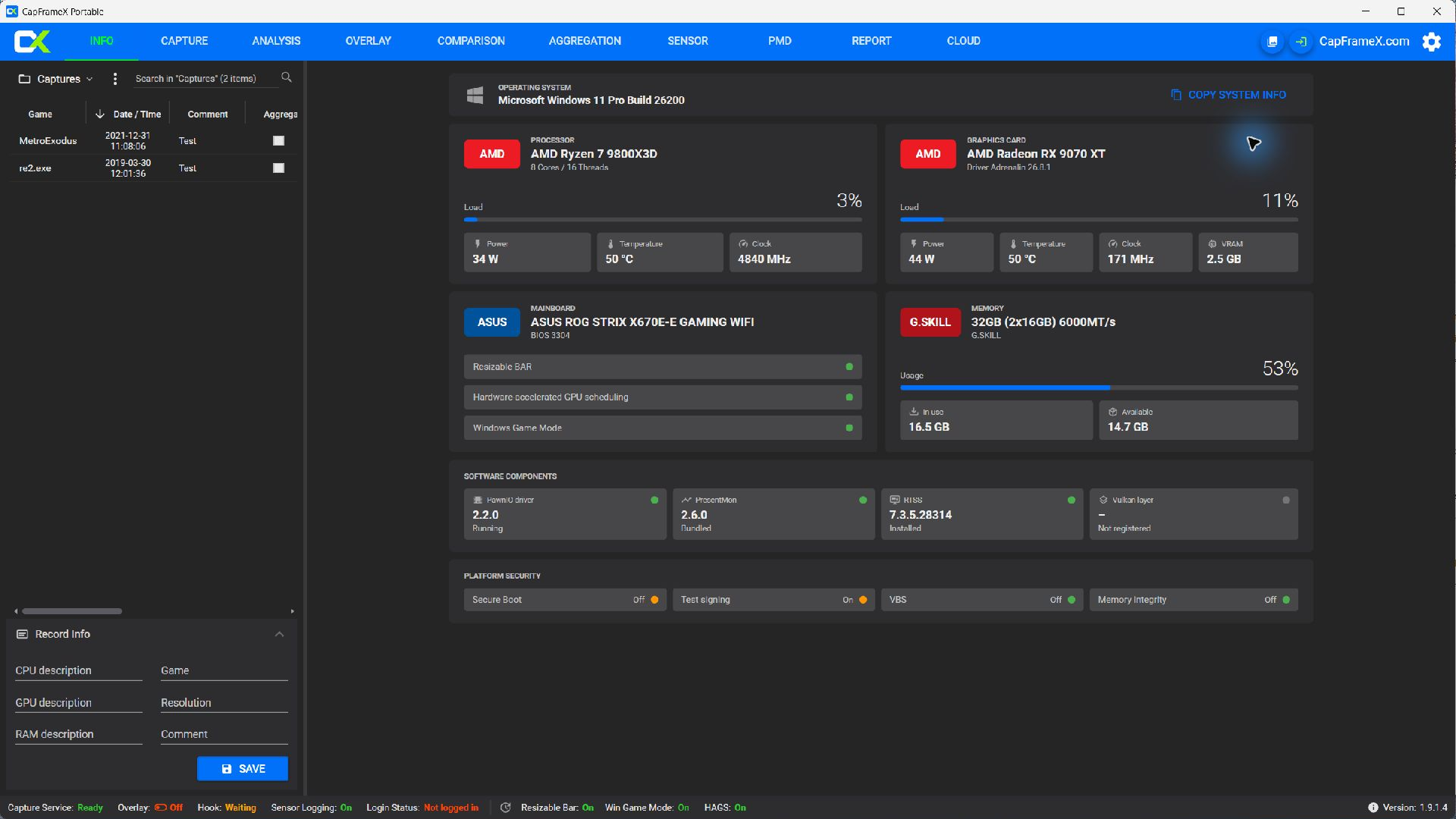The image size is (1456, 819).
Task: Collapse the Record Info panel
Action: [x=279, y=634]
